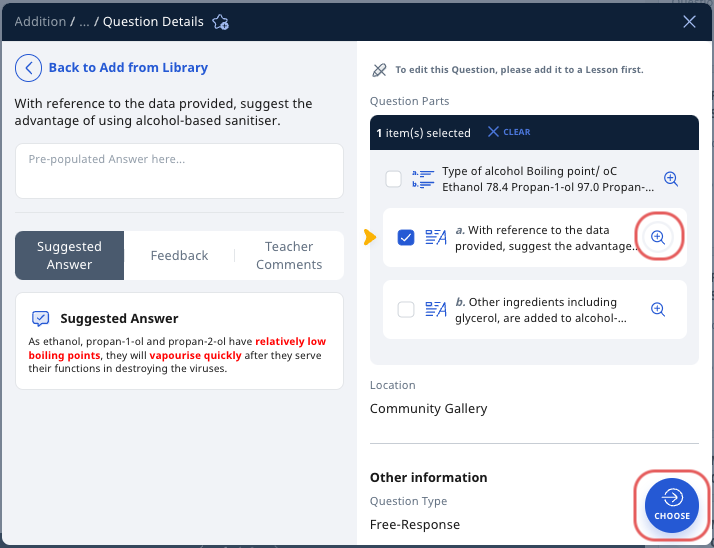Click the favorite star icon beside Question Details
The image size is (714, 548).
coord(221,22)
